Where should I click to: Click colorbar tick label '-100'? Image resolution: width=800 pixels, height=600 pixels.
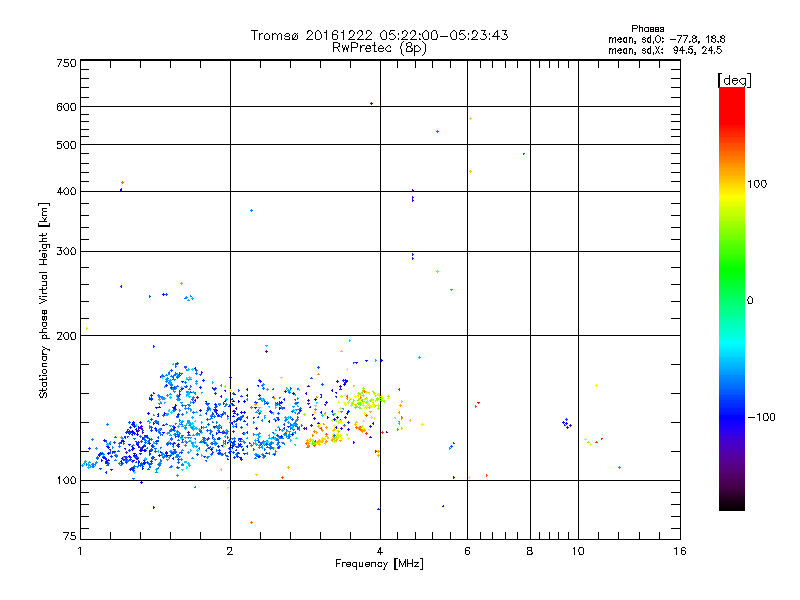pyautogui.click(x=762, y=417)
